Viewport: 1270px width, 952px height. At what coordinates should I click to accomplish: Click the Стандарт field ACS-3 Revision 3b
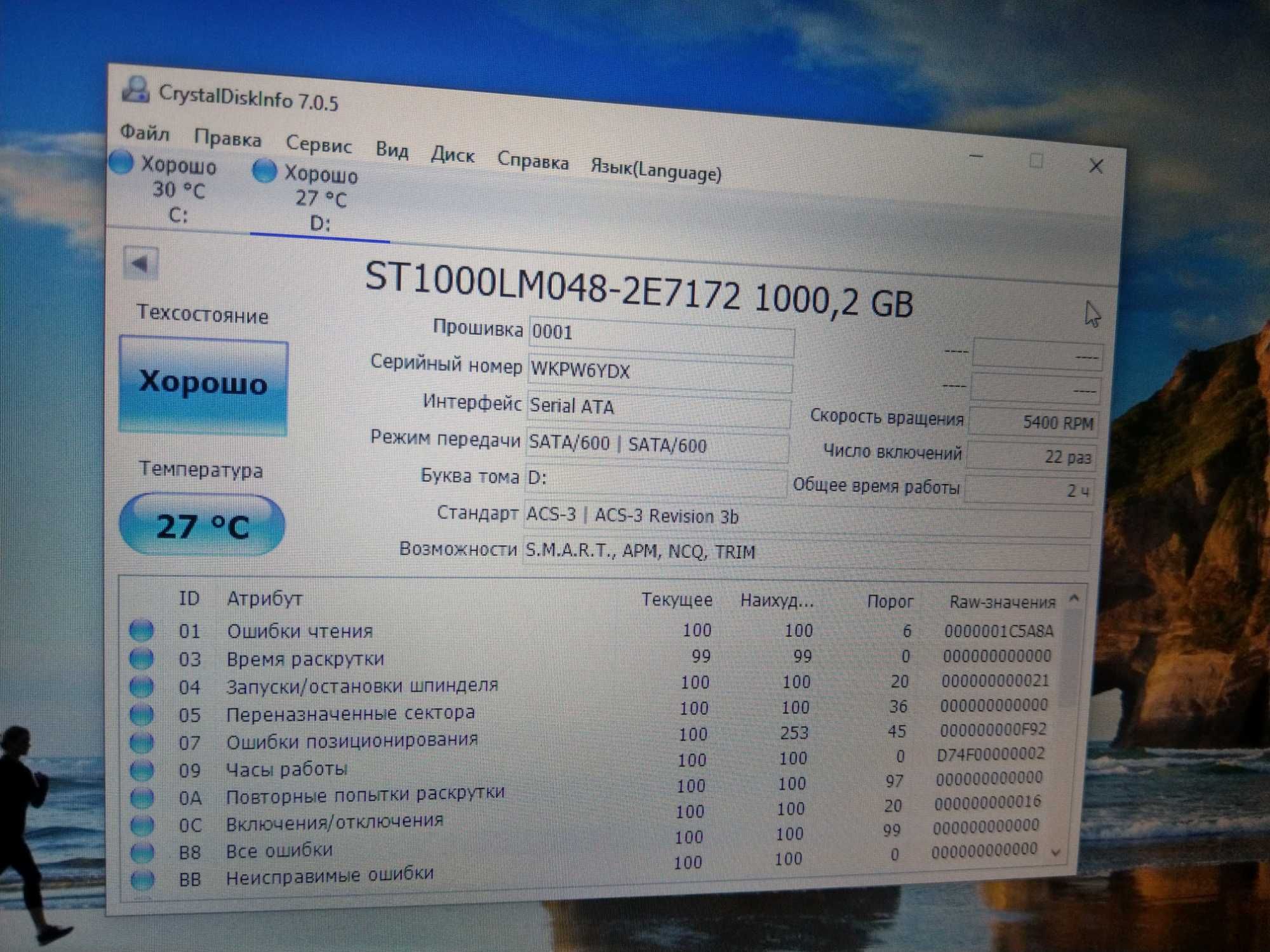[x=808, y=519]
